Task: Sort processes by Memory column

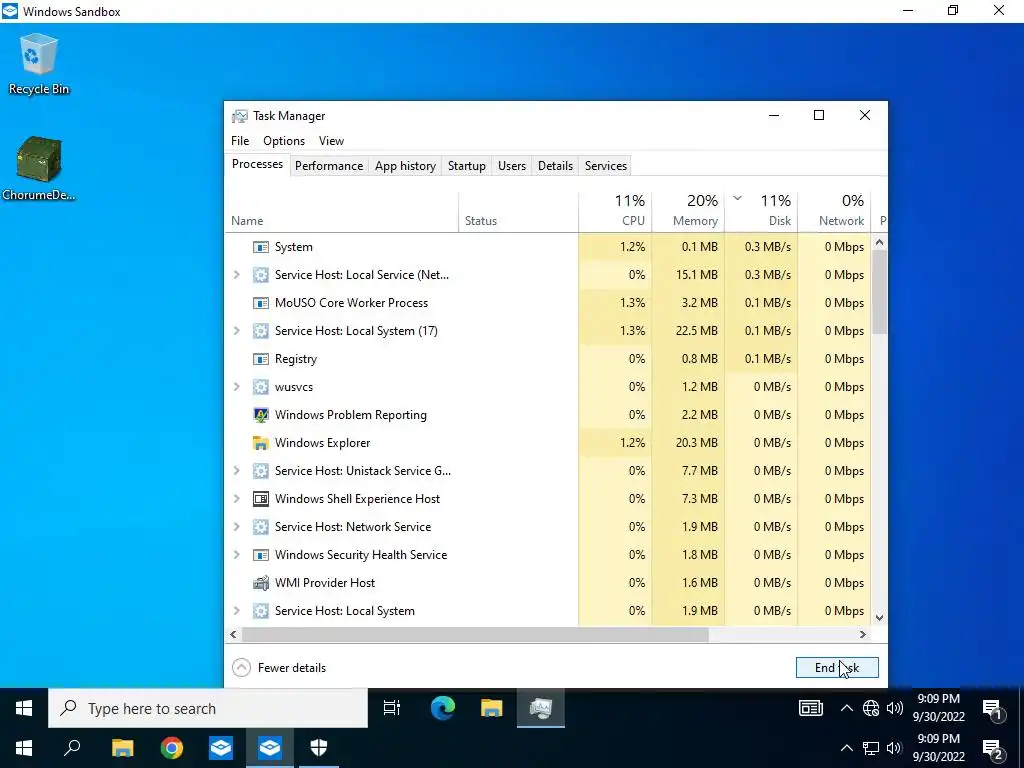Action: (688, 211)
